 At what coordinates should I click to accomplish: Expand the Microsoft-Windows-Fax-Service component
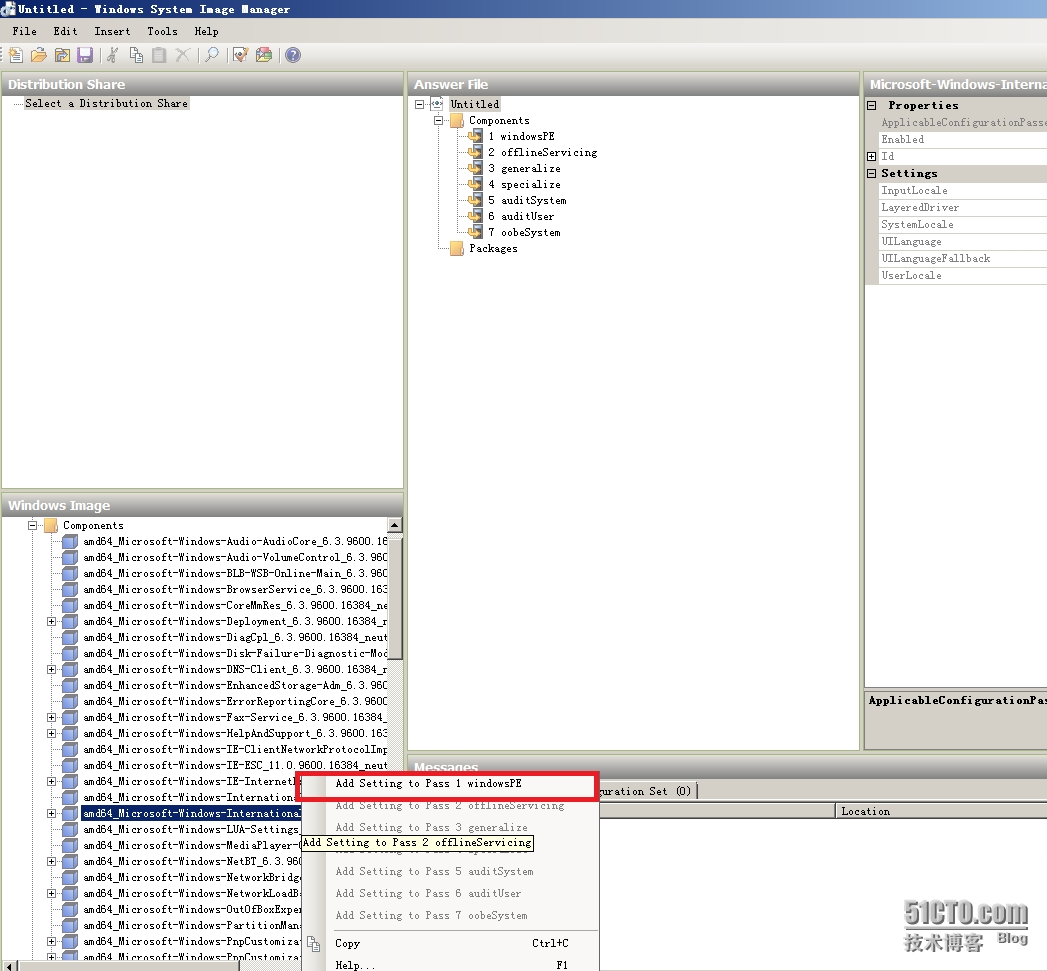click(51, 718)
